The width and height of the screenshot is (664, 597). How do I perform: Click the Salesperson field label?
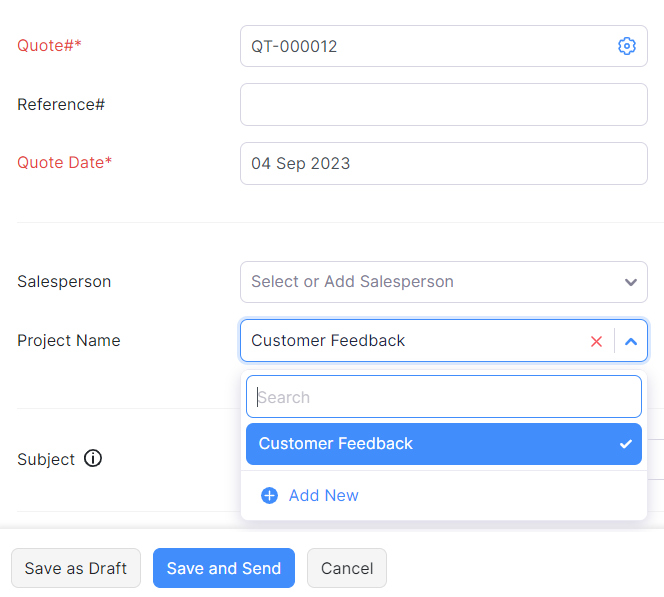tap(64, 282)
